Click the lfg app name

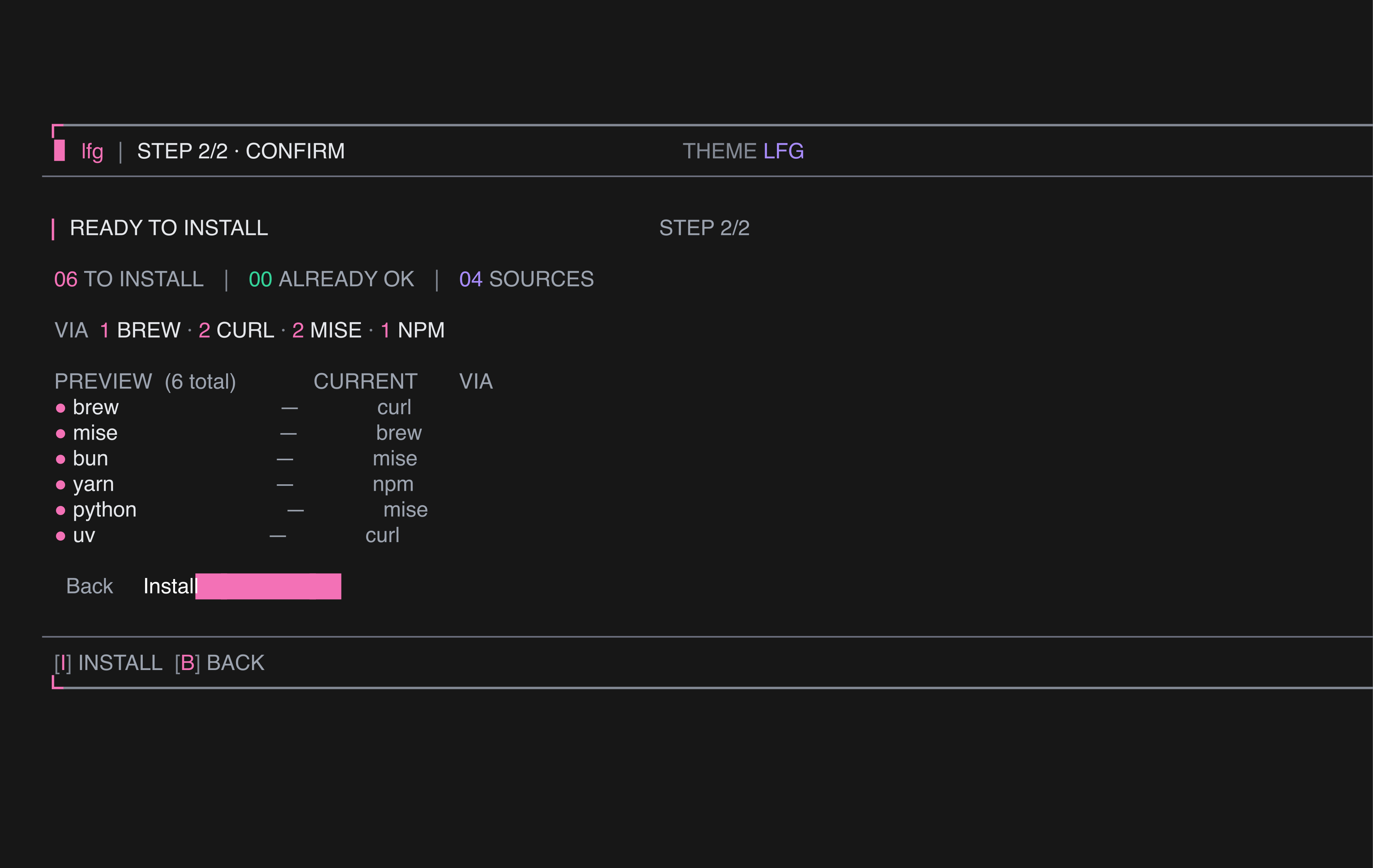pos(92,152)
